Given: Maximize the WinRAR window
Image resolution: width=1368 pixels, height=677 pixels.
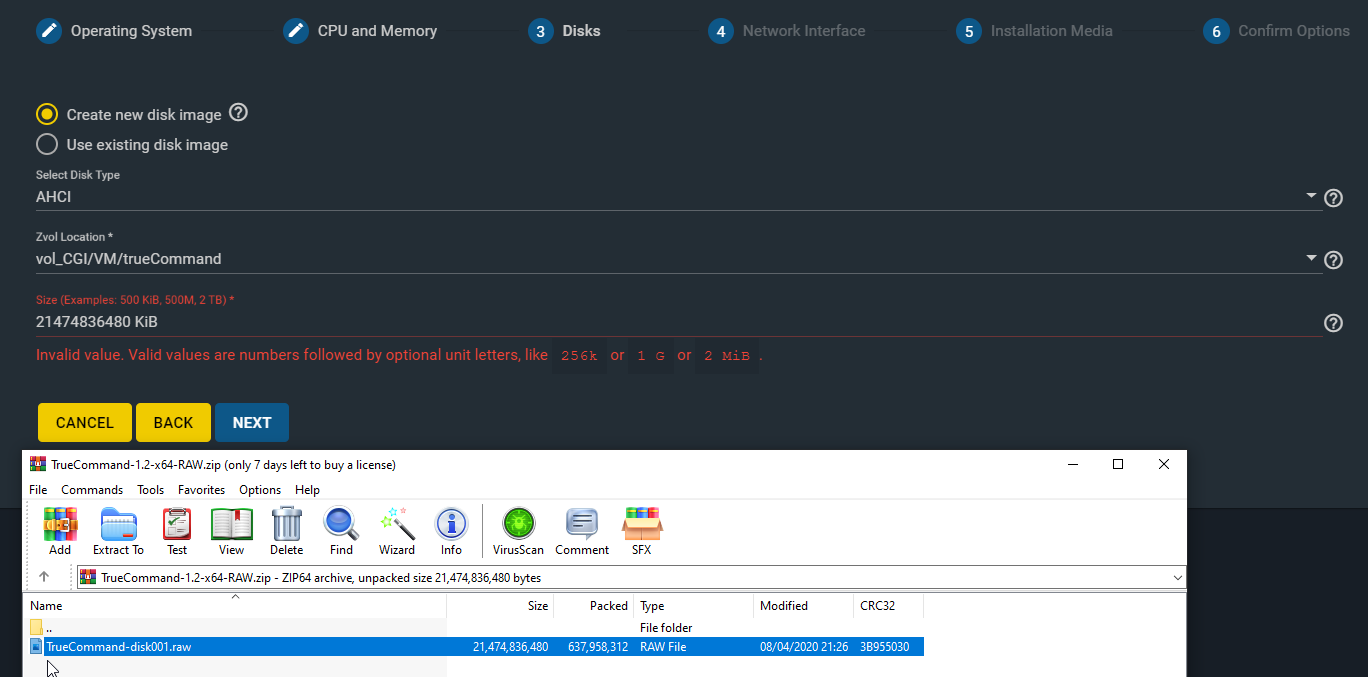Looking at the screenshot, I should 1118,464.
